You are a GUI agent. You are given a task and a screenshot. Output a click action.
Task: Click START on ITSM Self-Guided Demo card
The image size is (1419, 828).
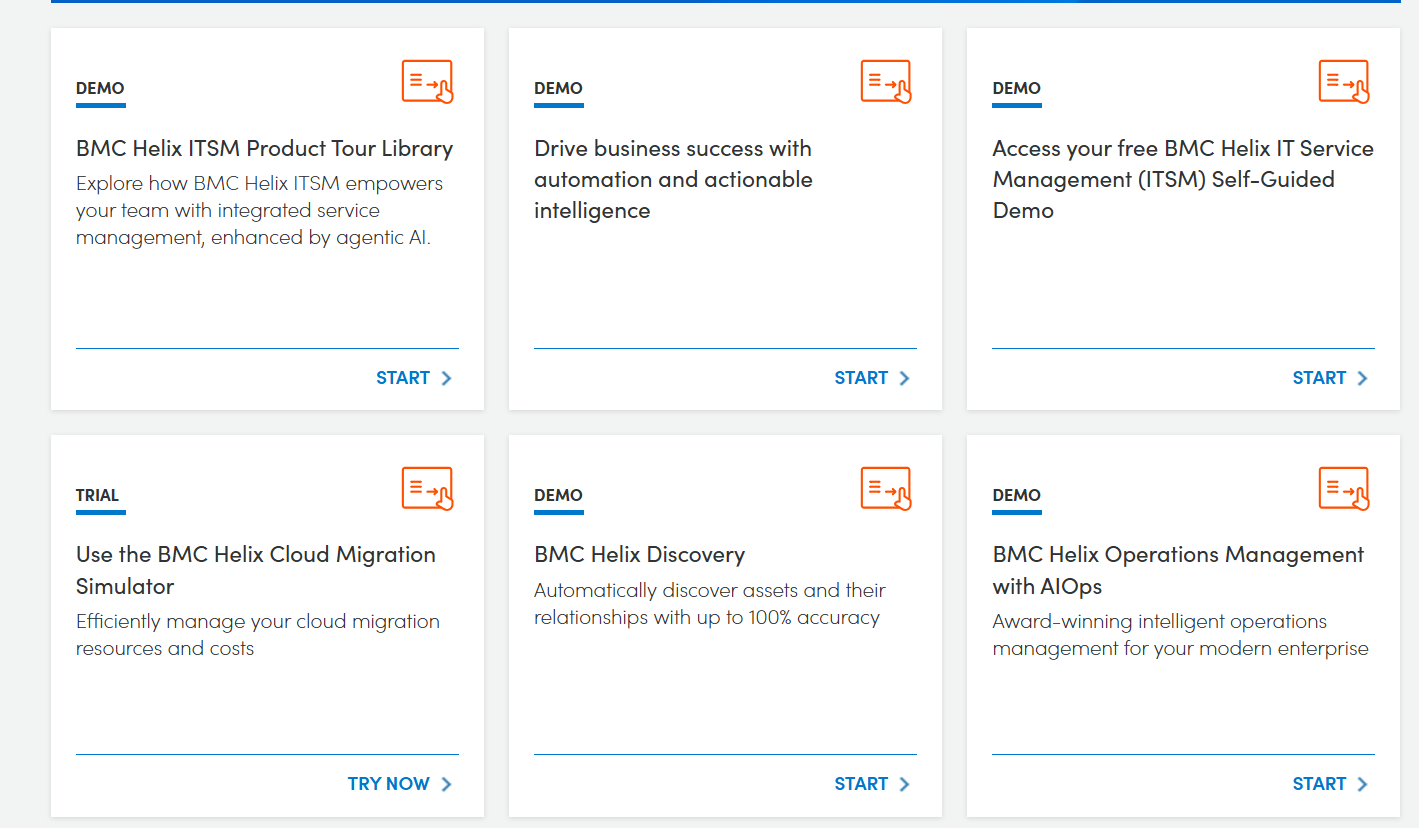pos(1319,378)
